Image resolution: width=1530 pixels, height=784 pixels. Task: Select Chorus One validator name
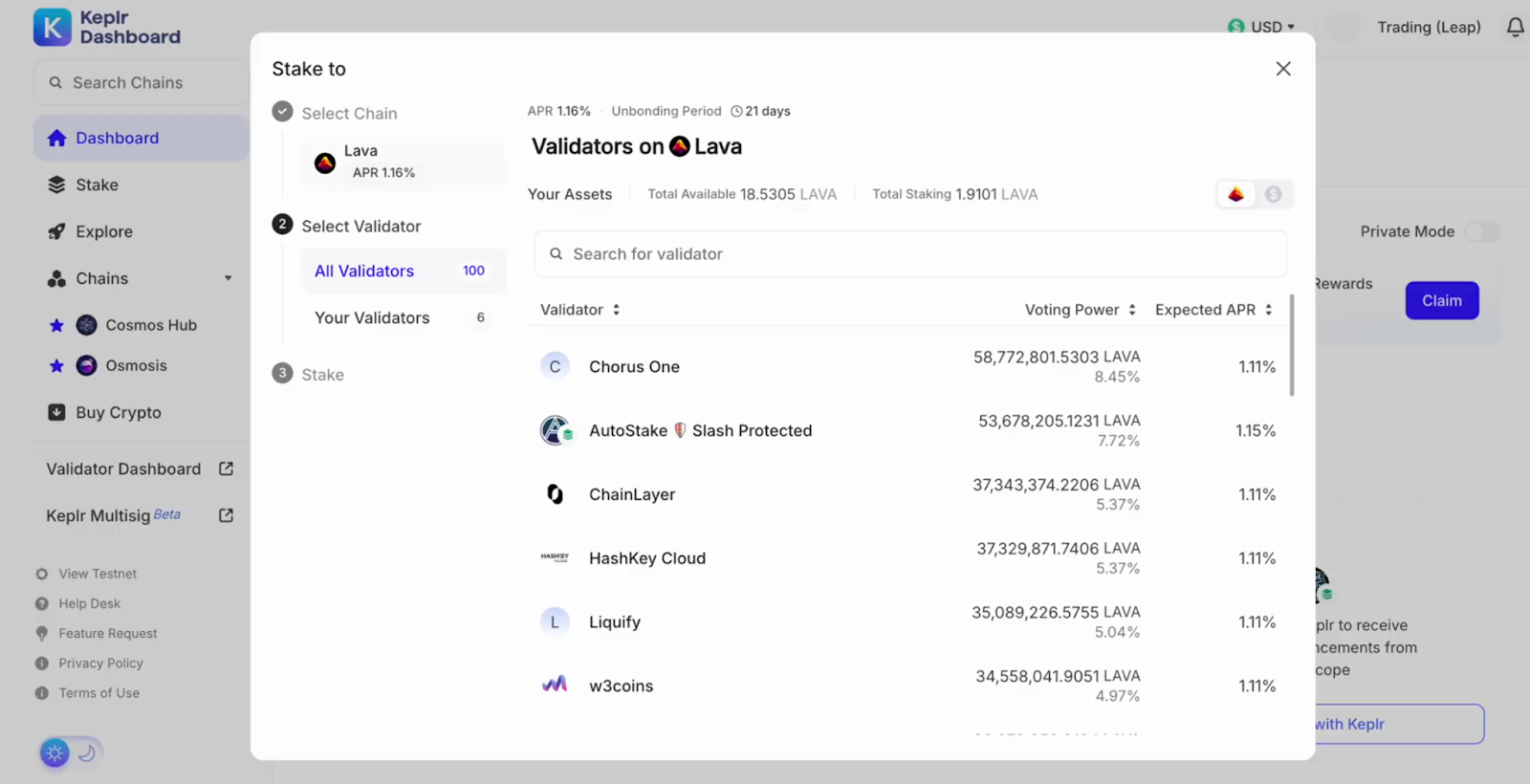634,366
